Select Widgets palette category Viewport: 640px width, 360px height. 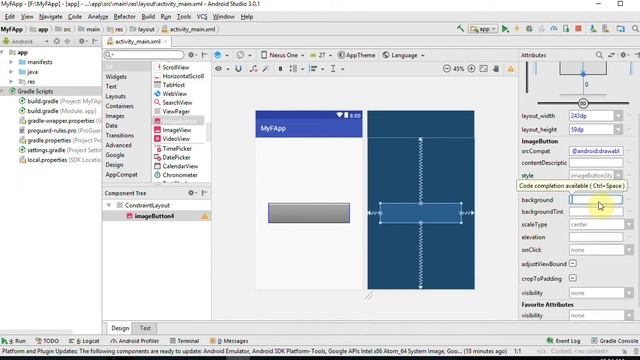[x=116, y=77]
